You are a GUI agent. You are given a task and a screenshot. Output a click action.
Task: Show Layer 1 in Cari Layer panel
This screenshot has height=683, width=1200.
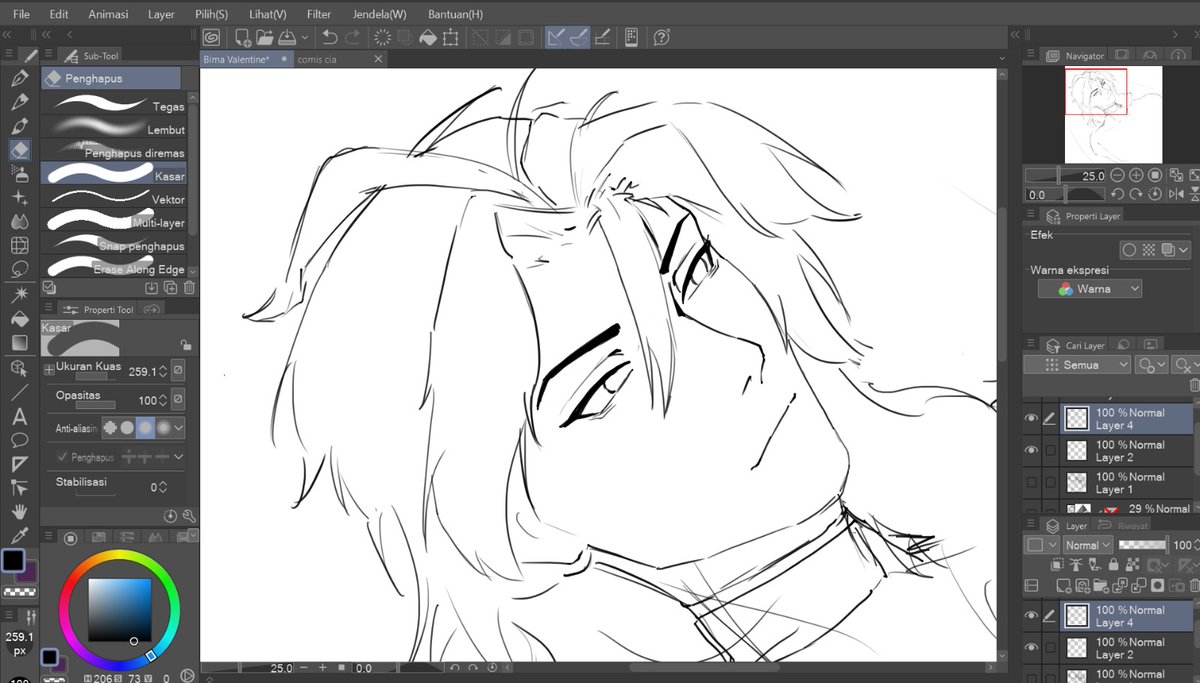(x=1031, y=483)
